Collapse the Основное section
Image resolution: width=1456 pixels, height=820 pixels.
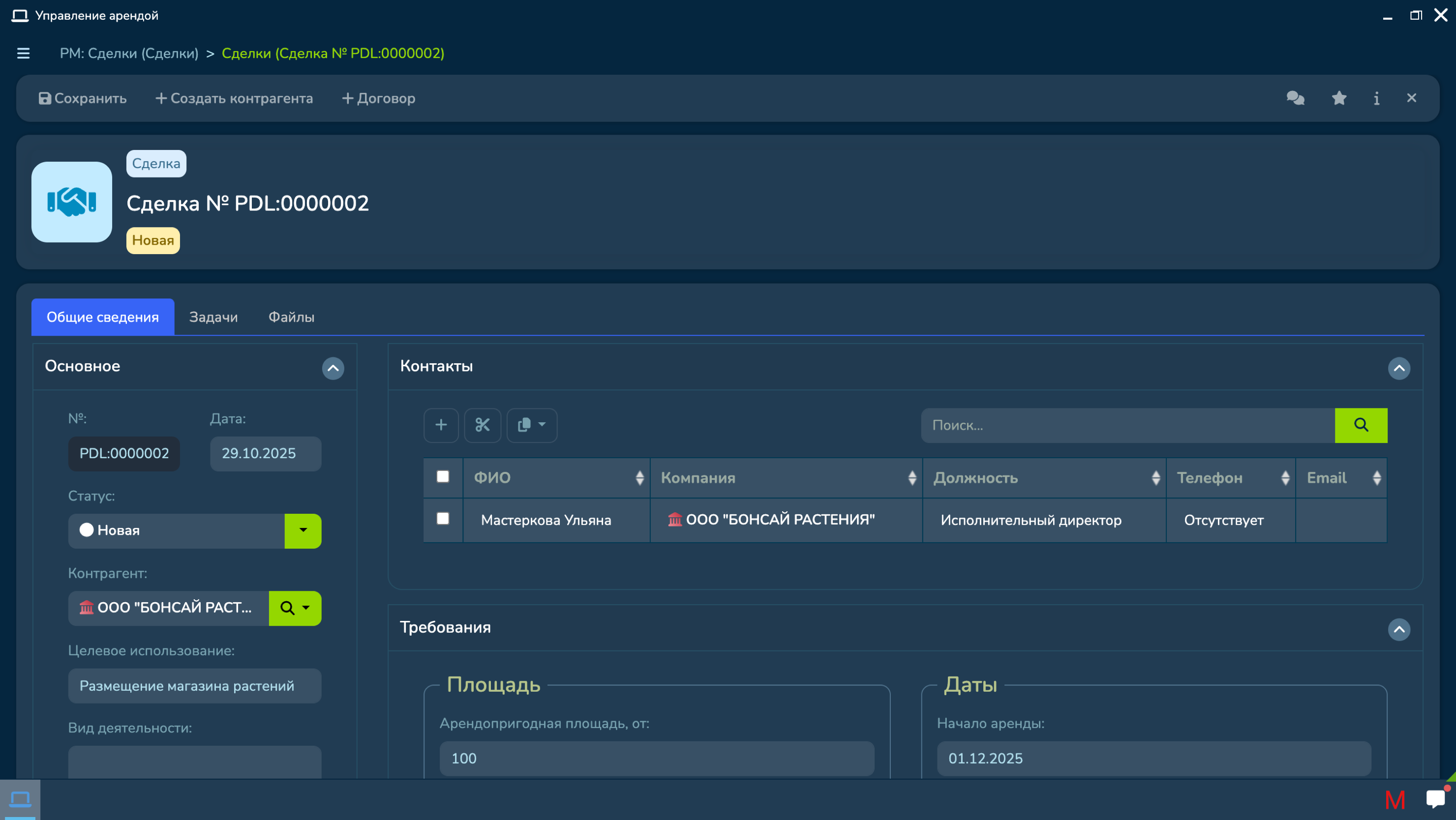tap(333, 368)
